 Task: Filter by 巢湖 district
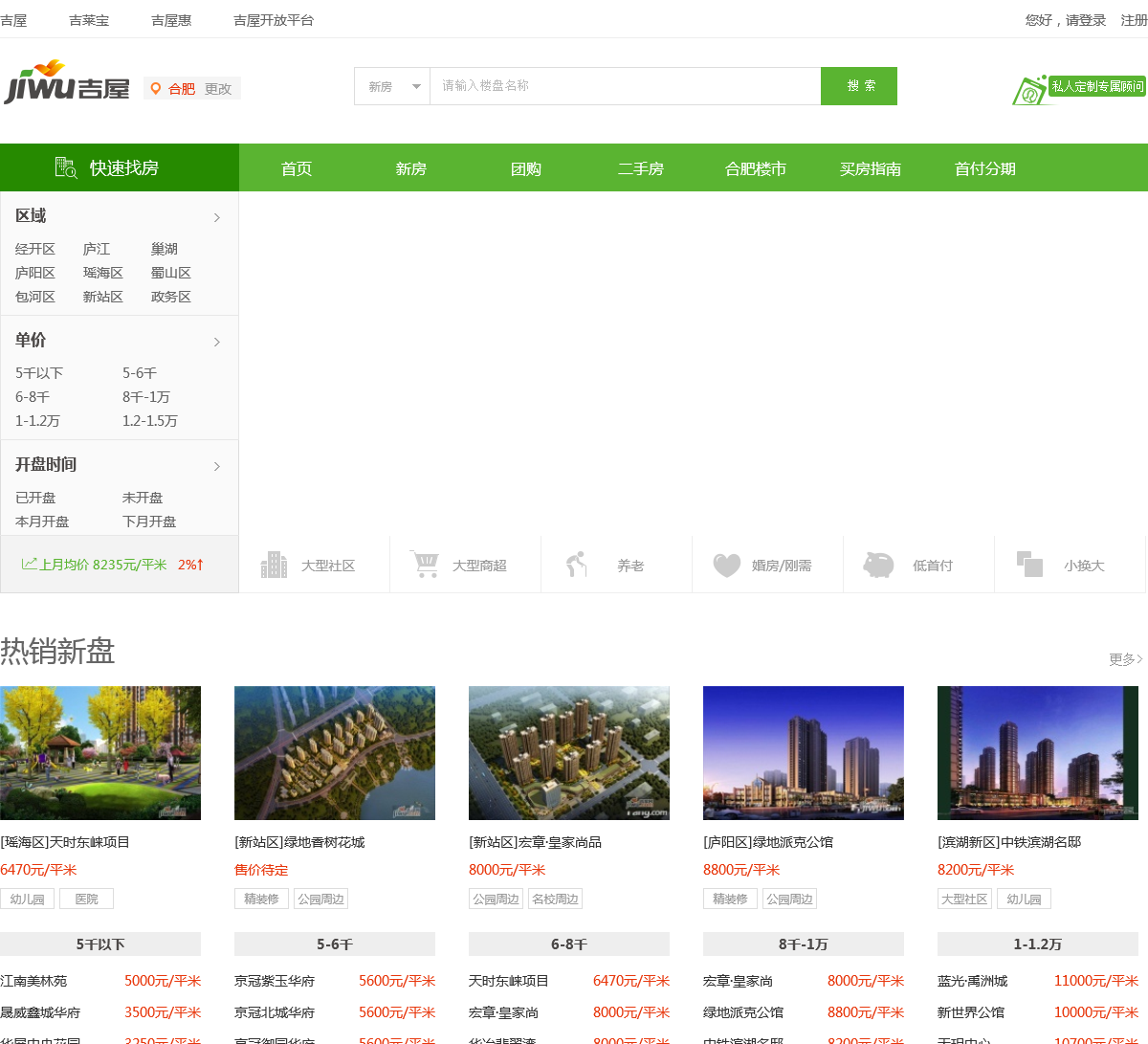coord(165,249)
